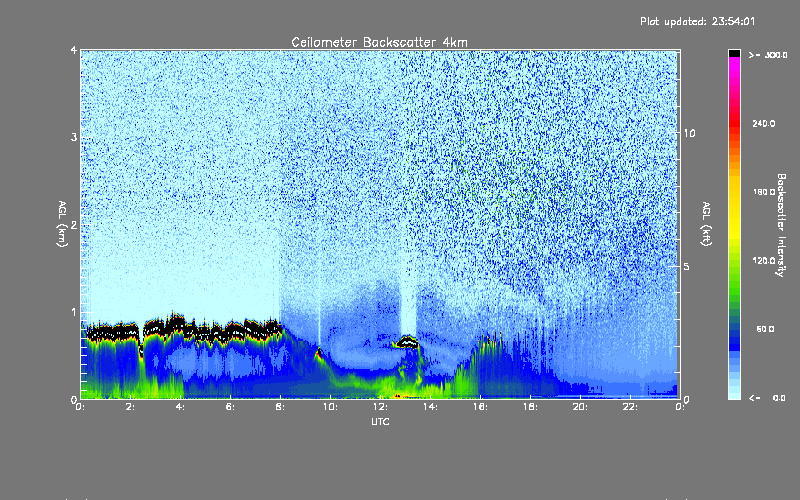
Task: Click the "Plot updated: 23:54:01" timestamp
Action: pyautogui.click(x=697, y=21)
